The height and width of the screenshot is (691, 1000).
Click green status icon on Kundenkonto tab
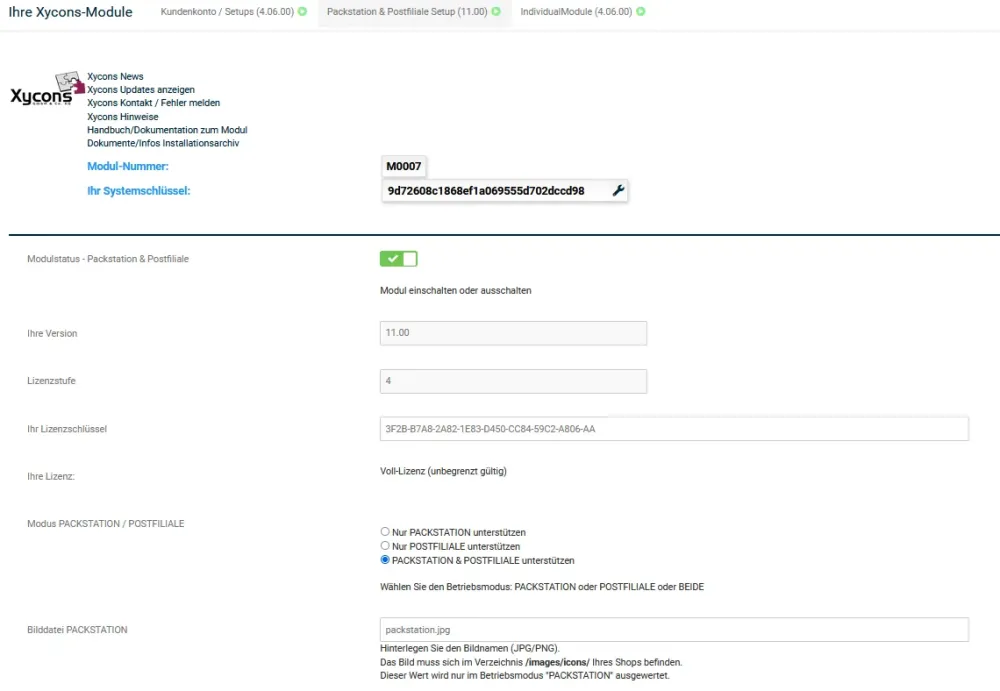302,11
